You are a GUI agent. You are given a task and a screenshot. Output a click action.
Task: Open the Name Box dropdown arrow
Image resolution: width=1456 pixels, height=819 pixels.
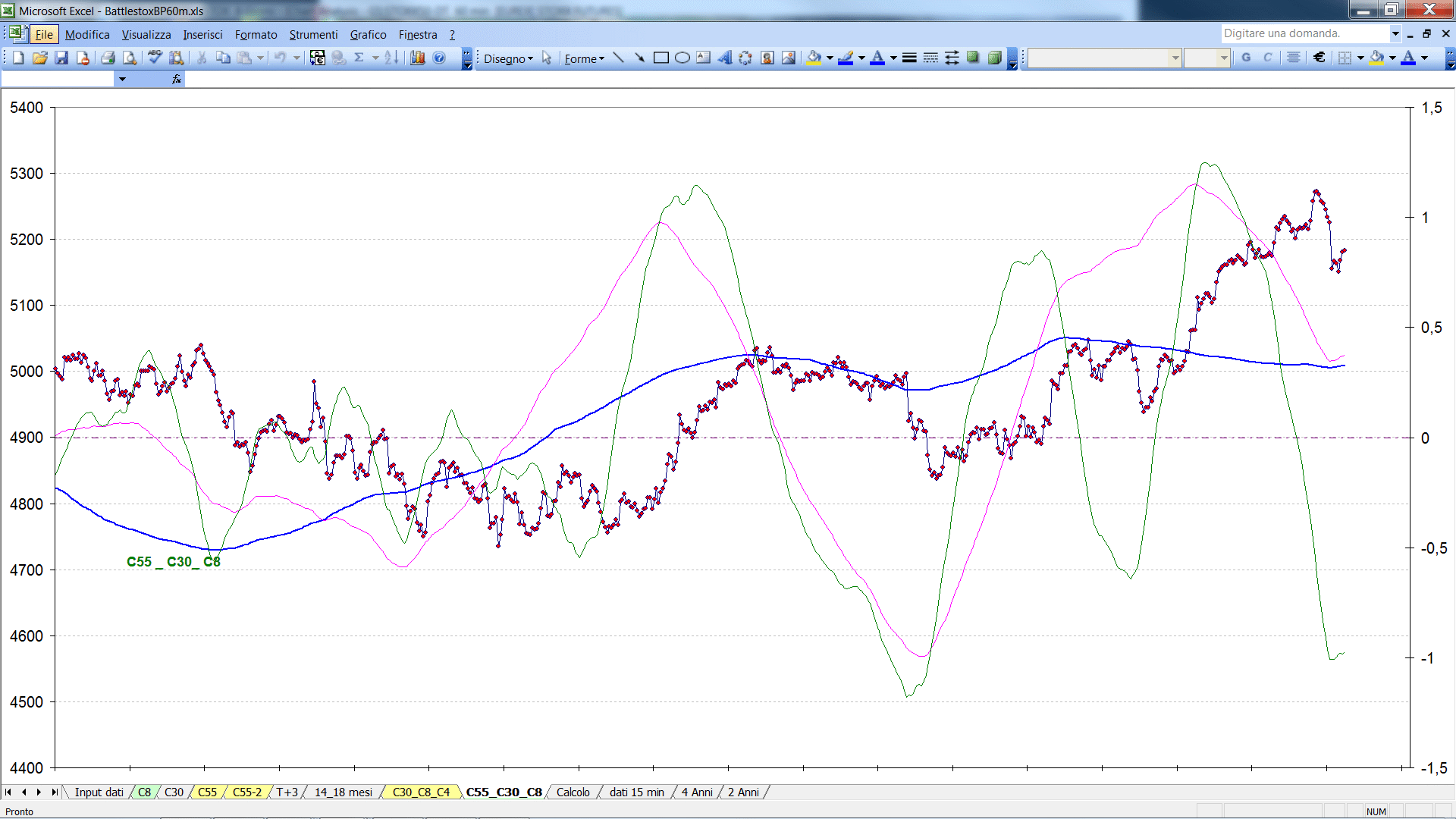coord(122,79)
